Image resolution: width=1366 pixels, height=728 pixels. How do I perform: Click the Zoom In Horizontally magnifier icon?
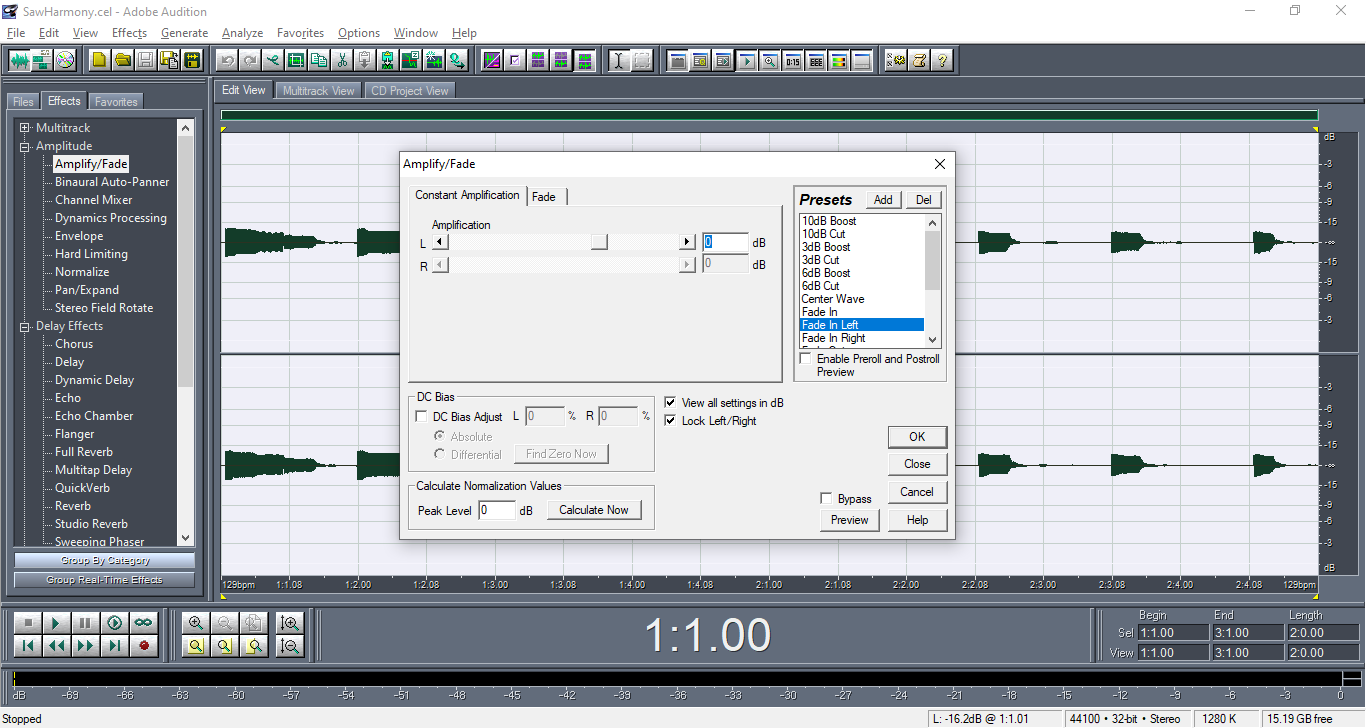click(196, 623)
